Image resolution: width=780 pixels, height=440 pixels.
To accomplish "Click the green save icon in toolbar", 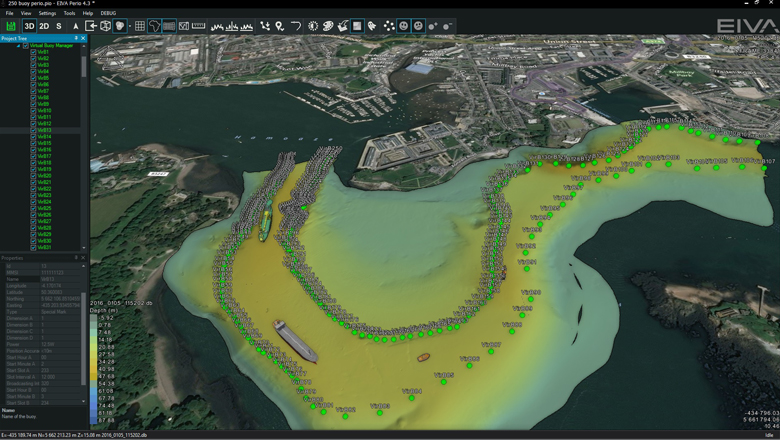I will 11,26.
